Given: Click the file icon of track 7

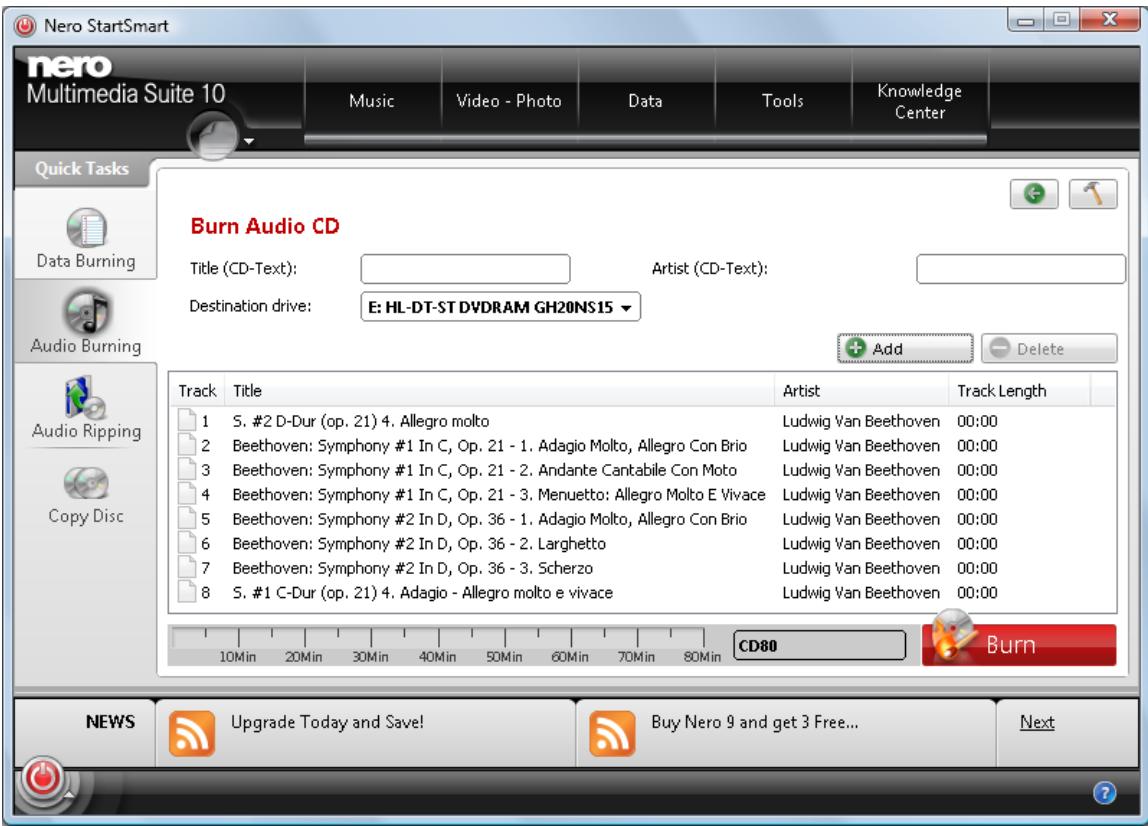Looking at the screenshot, I should point(187,568).
